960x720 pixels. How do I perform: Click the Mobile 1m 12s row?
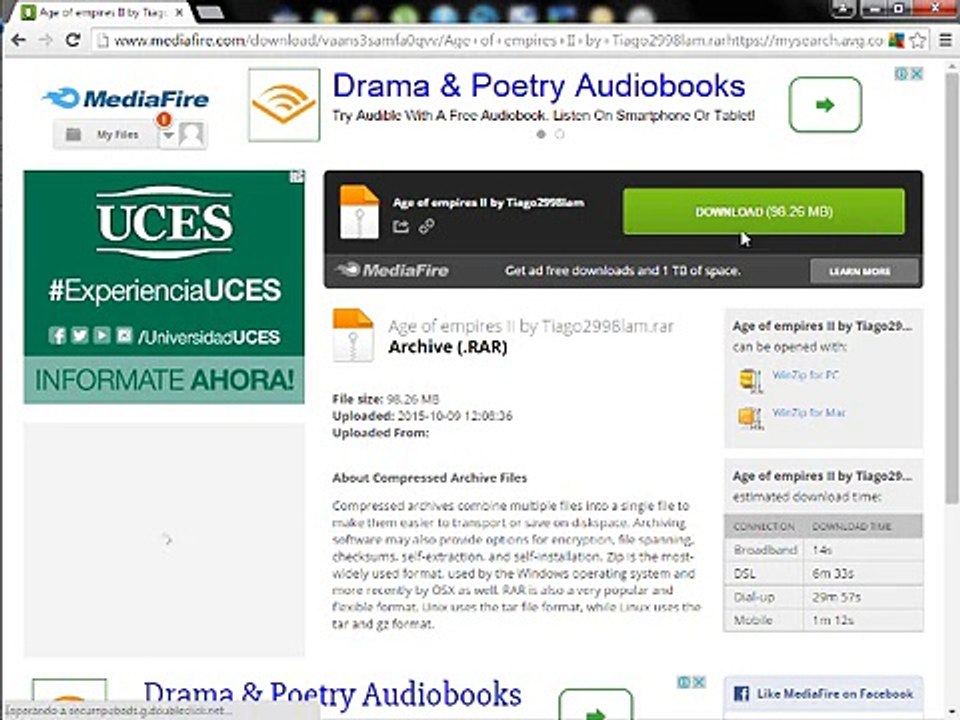[823, 620]
